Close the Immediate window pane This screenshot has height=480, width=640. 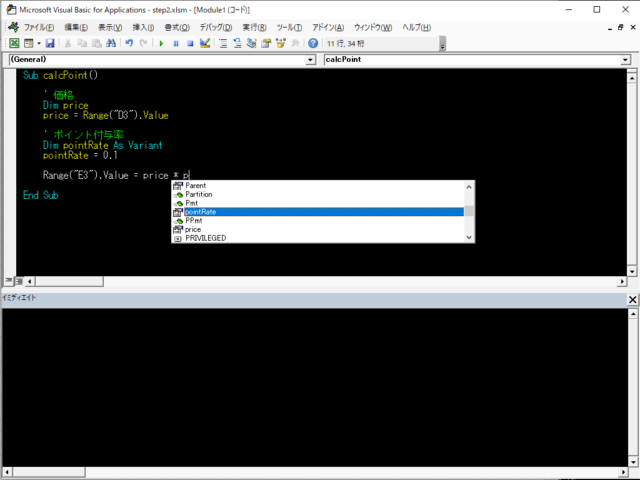[x=632, y=300]
